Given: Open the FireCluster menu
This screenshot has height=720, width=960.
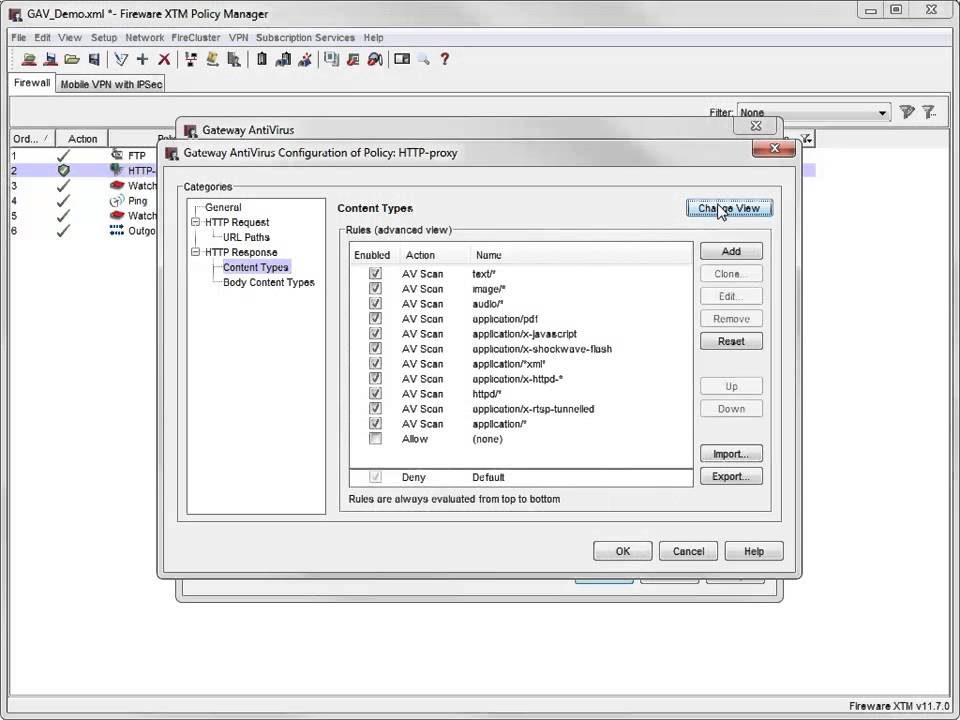Looking at the screenshot, I should [x=195, y=37].
